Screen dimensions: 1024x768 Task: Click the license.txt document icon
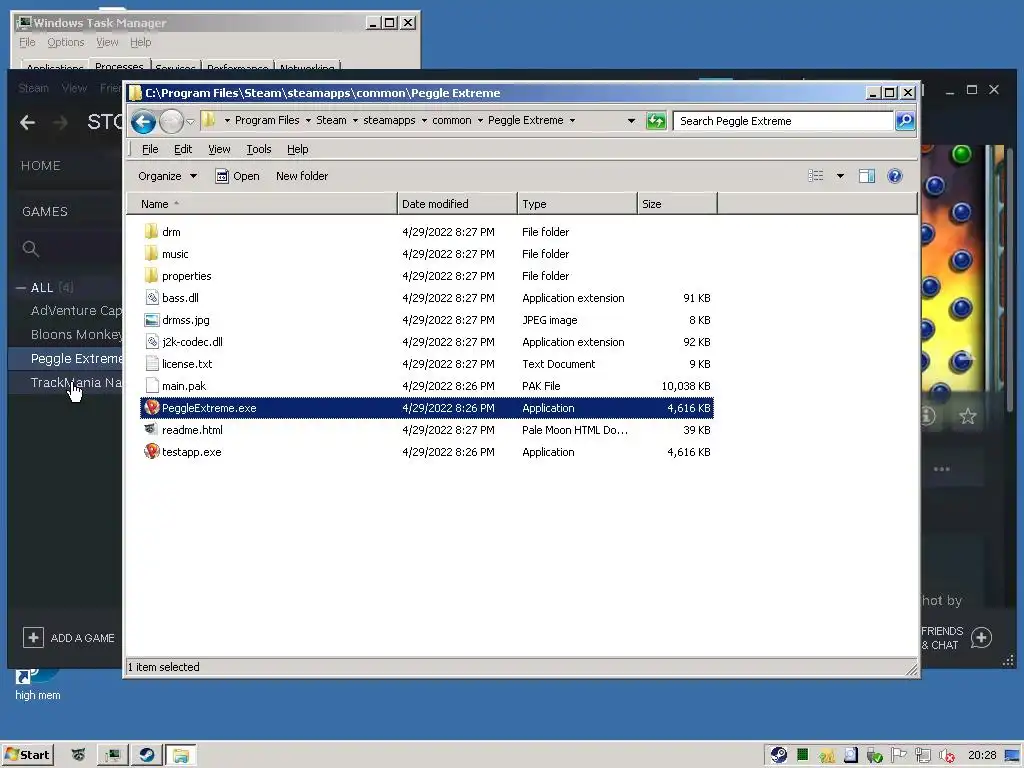point(152,364)
